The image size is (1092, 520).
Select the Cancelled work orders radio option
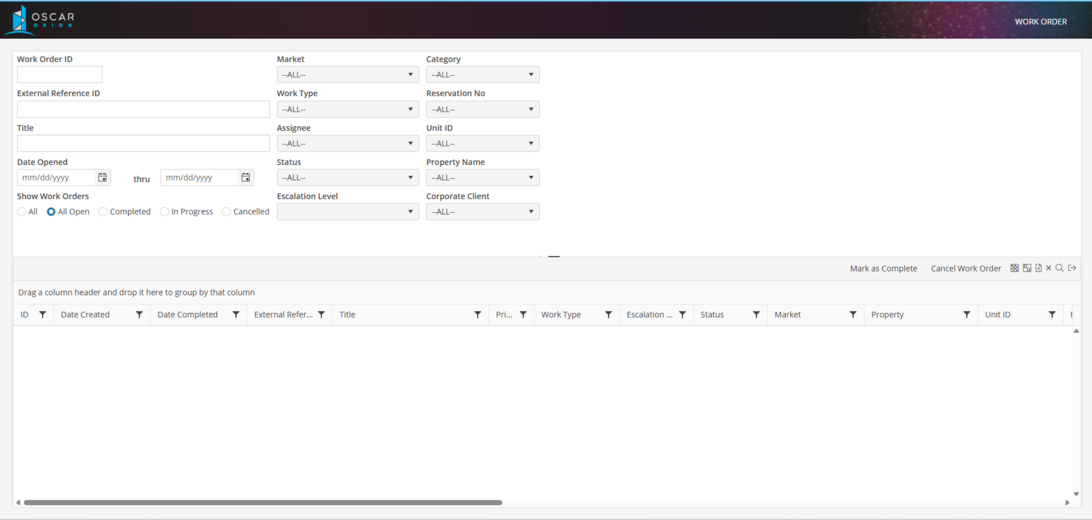(x=226, y=212)
